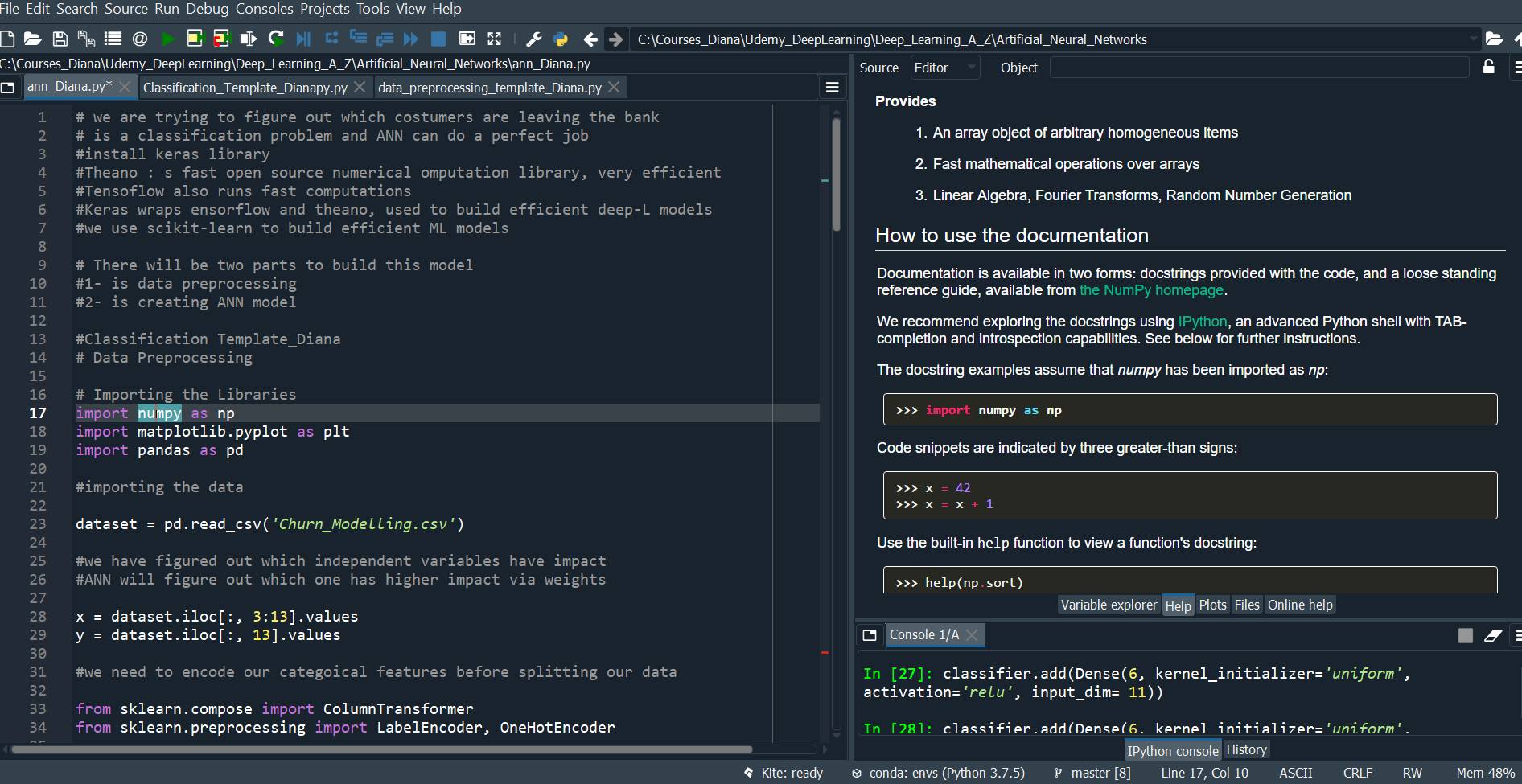
Task: Click the IPython hyperlink in the documentation
Action: pos(1202,321)
